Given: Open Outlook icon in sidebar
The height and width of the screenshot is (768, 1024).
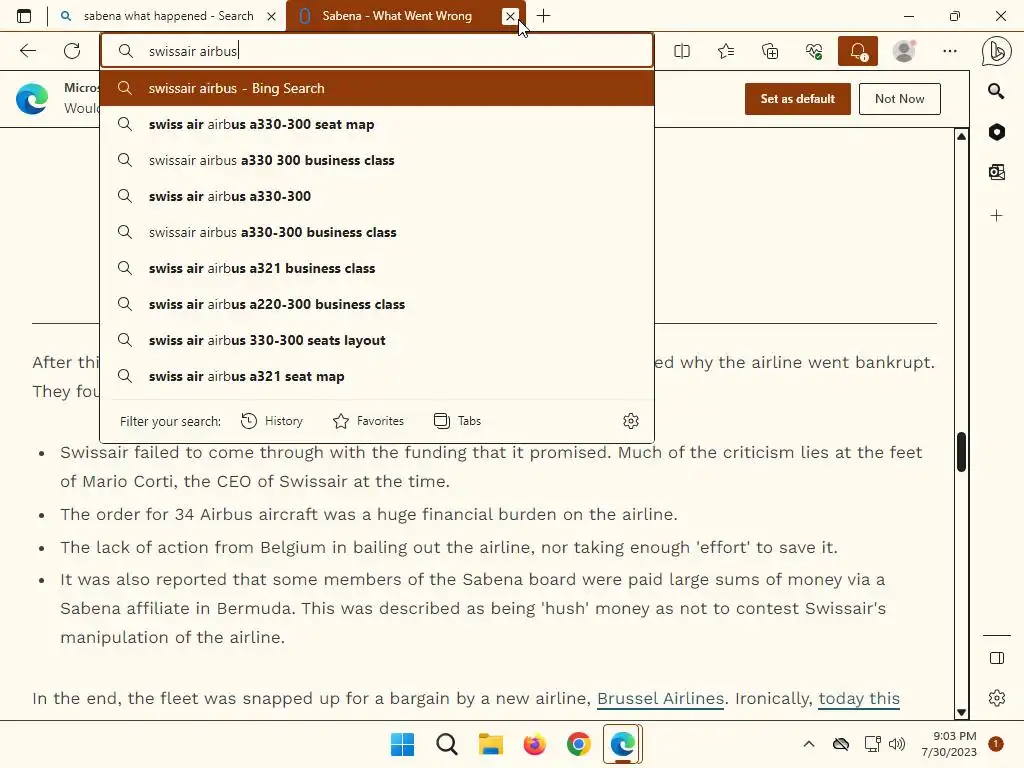Looking at the screenshot, I should pyautogui.click(x=997, y=172).
